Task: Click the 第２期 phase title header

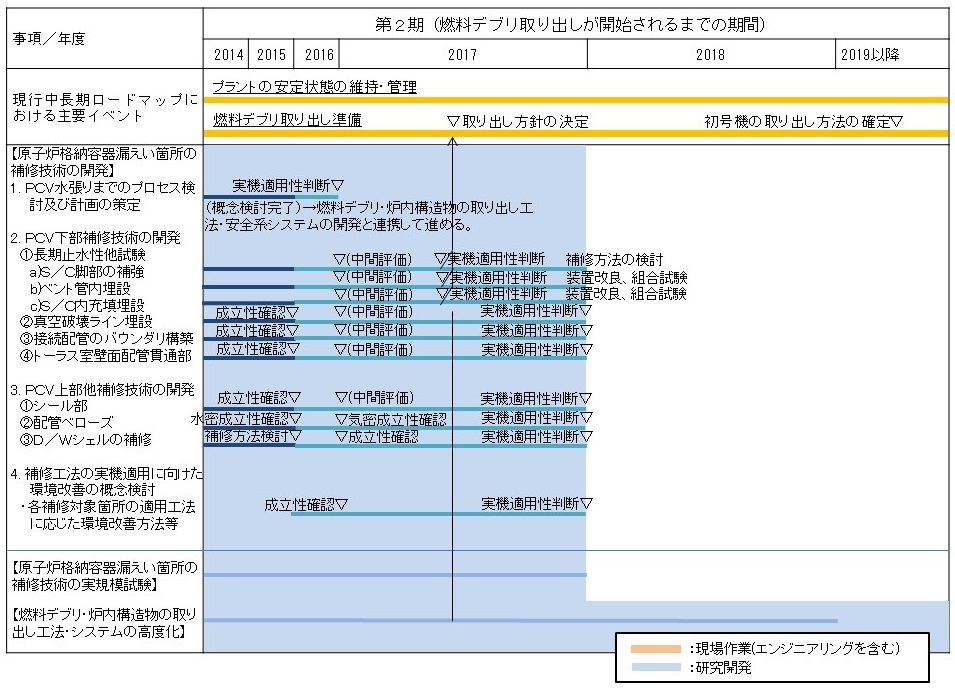Action: click(575, 24)
